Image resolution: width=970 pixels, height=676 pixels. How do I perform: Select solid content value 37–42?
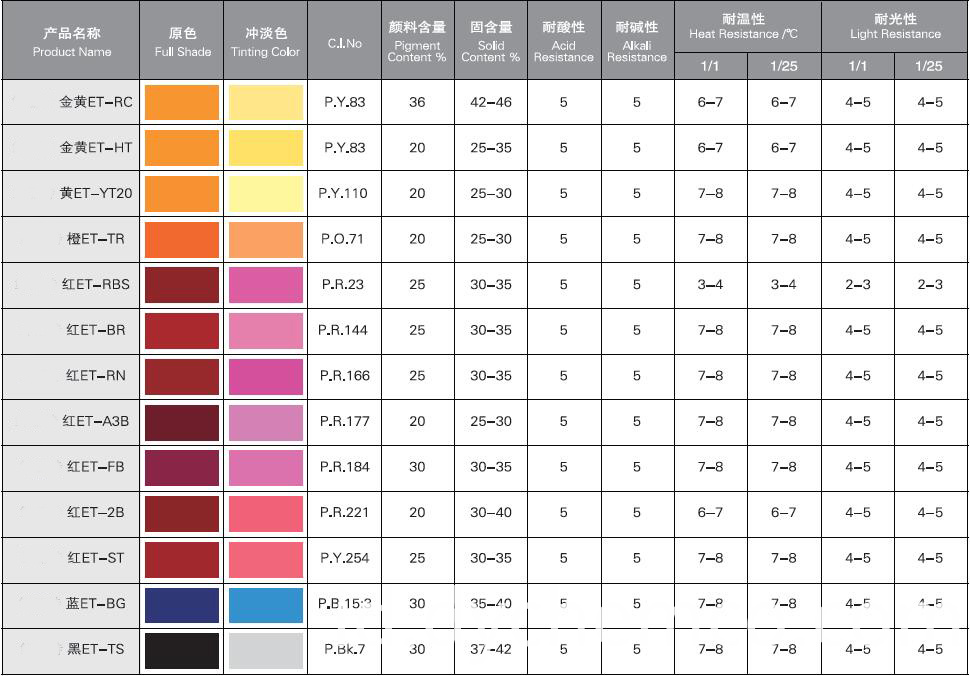click(491, 650)
